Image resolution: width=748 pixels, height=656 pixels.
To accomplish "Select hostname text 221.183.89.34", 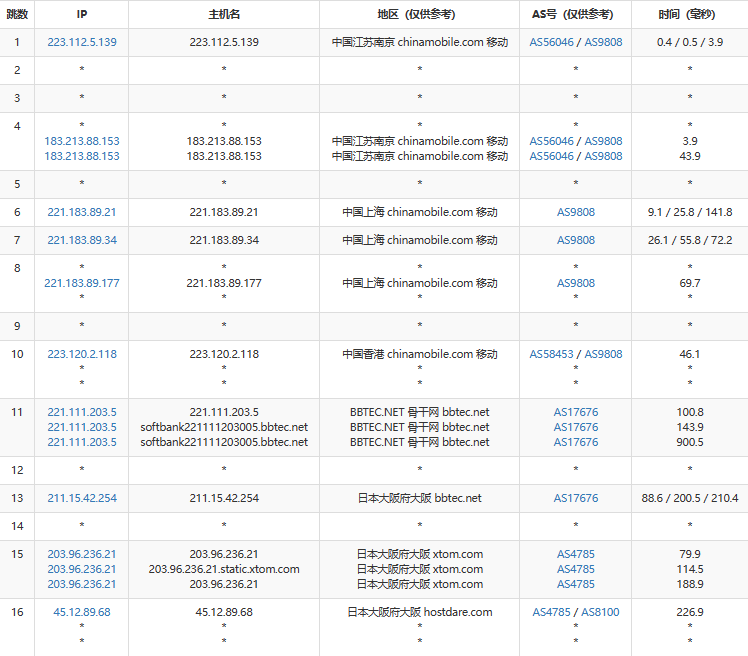I will 224,240.
